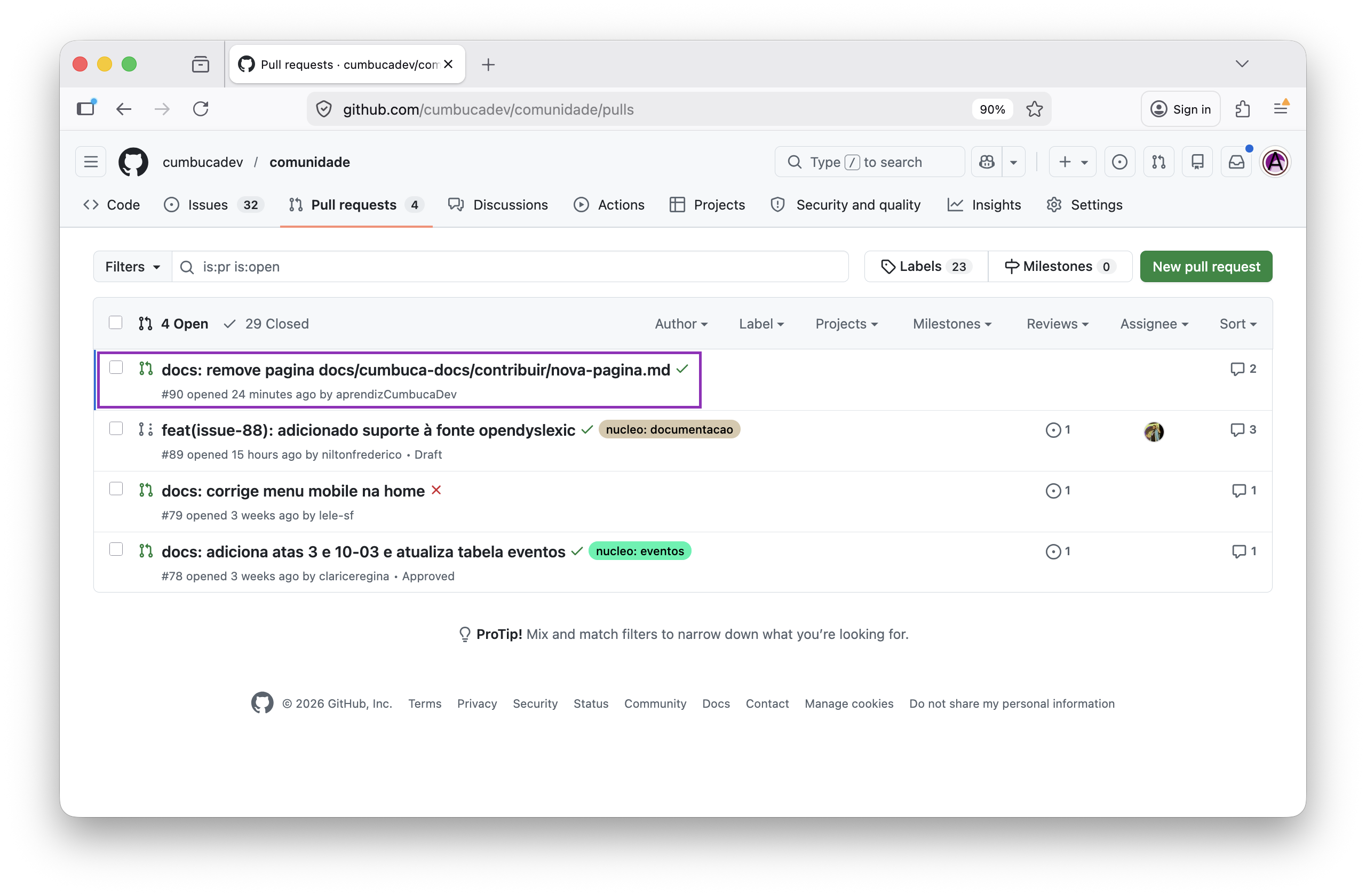This screenshot has height=896, width=1366.
Task: Open the repository Projects tab
Action: 707,205
